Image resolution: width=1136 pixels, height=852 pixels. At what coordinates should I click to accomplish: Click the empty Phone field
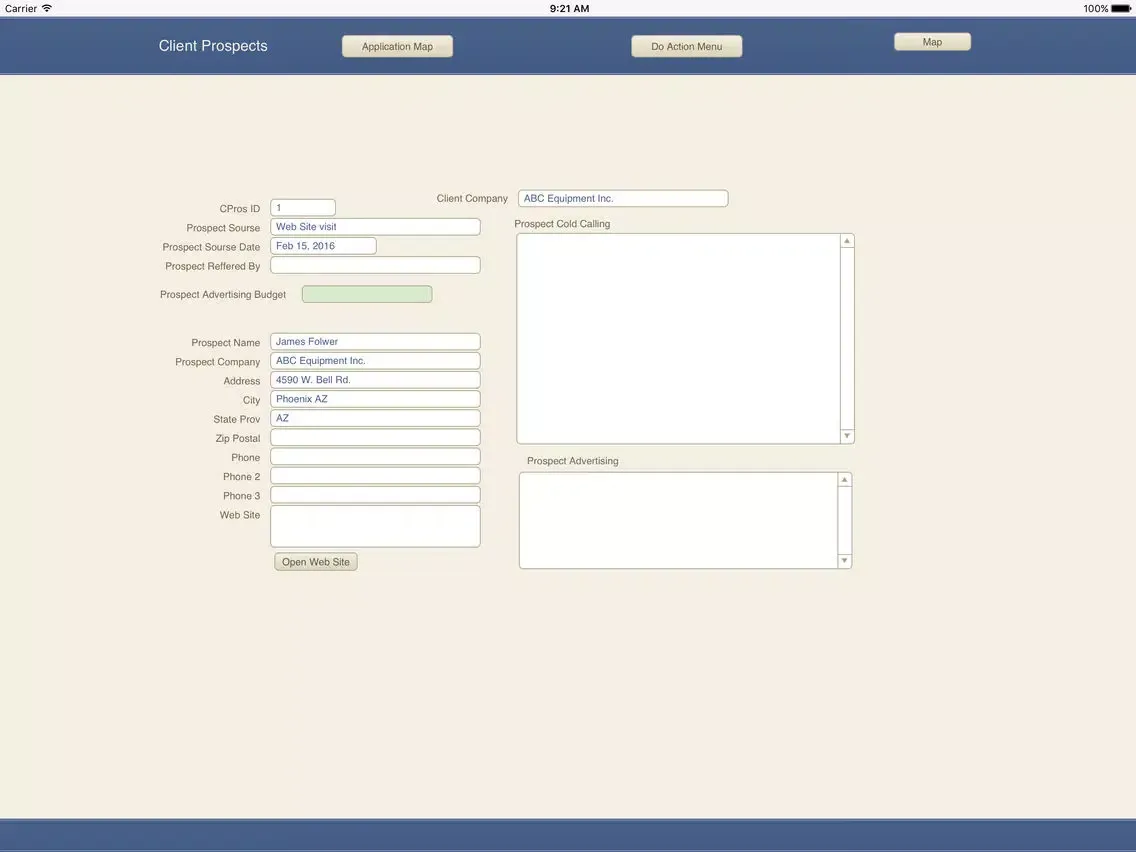[x=375, y=456]
